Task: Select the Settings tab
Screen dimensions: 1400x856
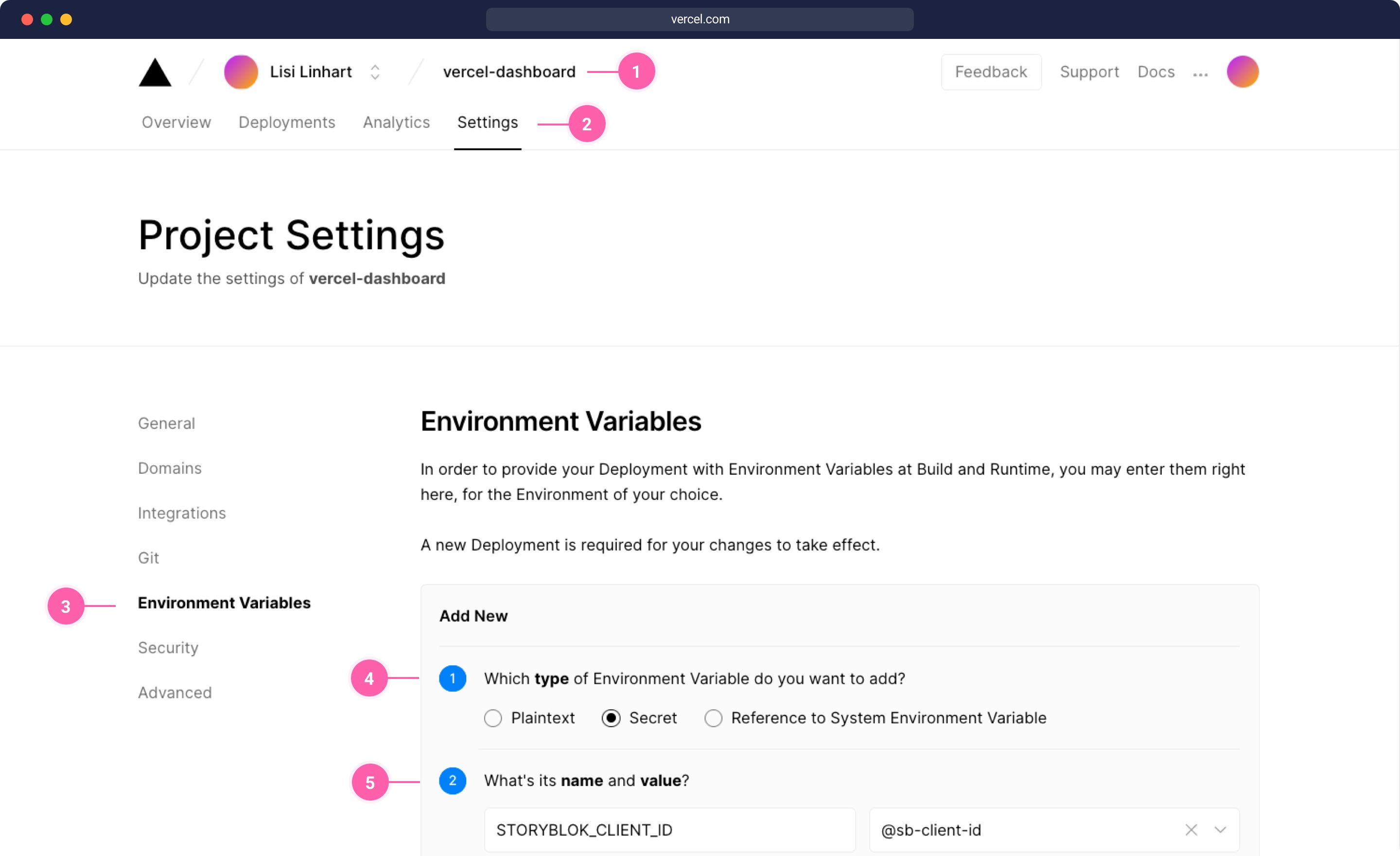Action: [x=488, y=123]
